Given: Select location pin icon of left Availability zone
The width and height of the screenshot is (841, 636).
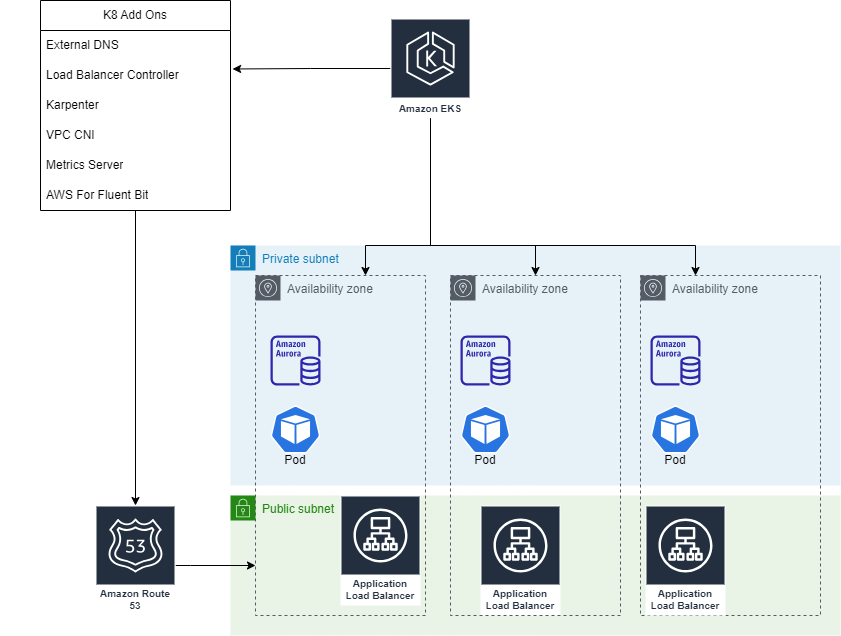Looking at the screenshot, I should point(268,288).
